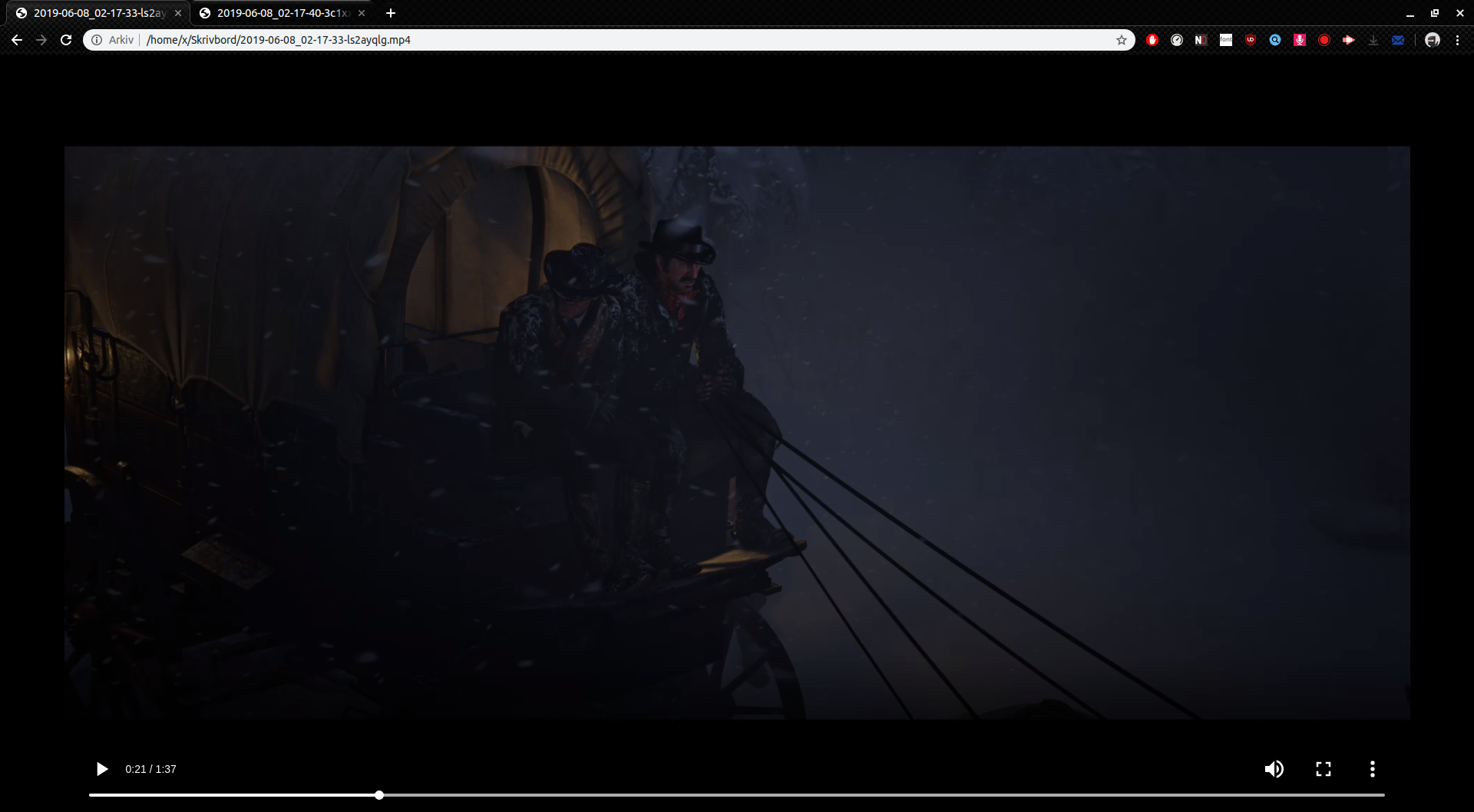Open the download arrow extension
This screenshot has height=812, width=1474.
point(1373,40)
